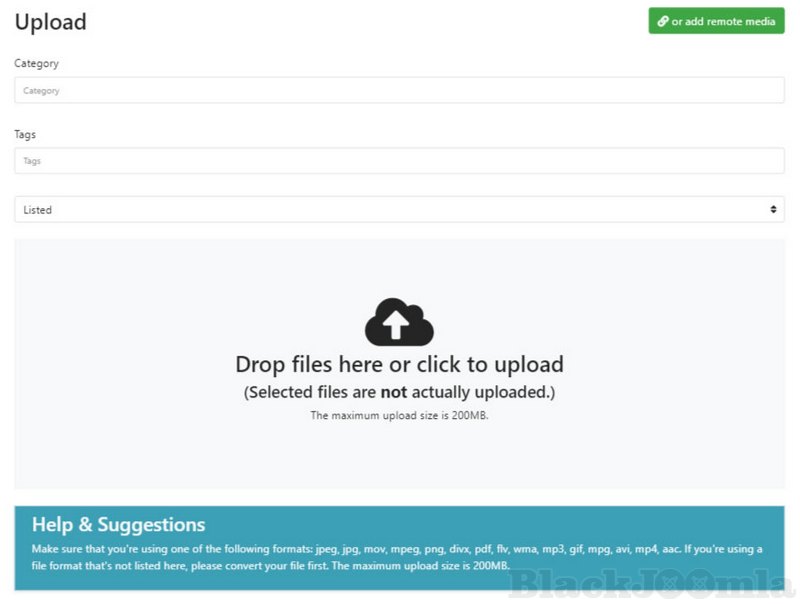Screen dimensions: 800x604
Task: Click the Tags field label
Action: [25, 134]
